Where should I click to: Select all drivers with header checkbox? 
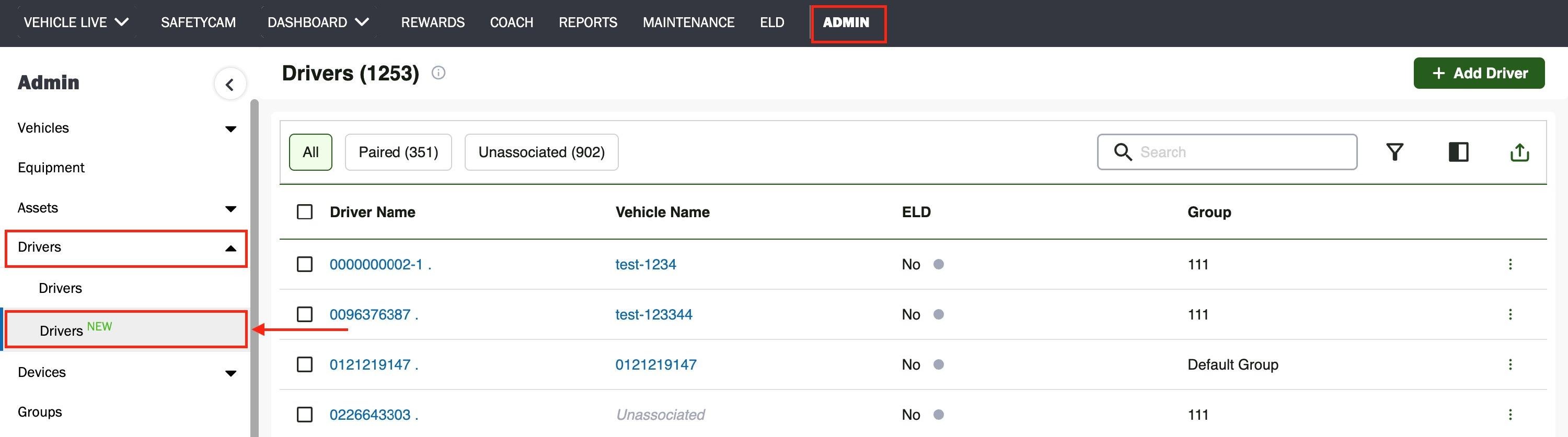click(x=304, y=212)
